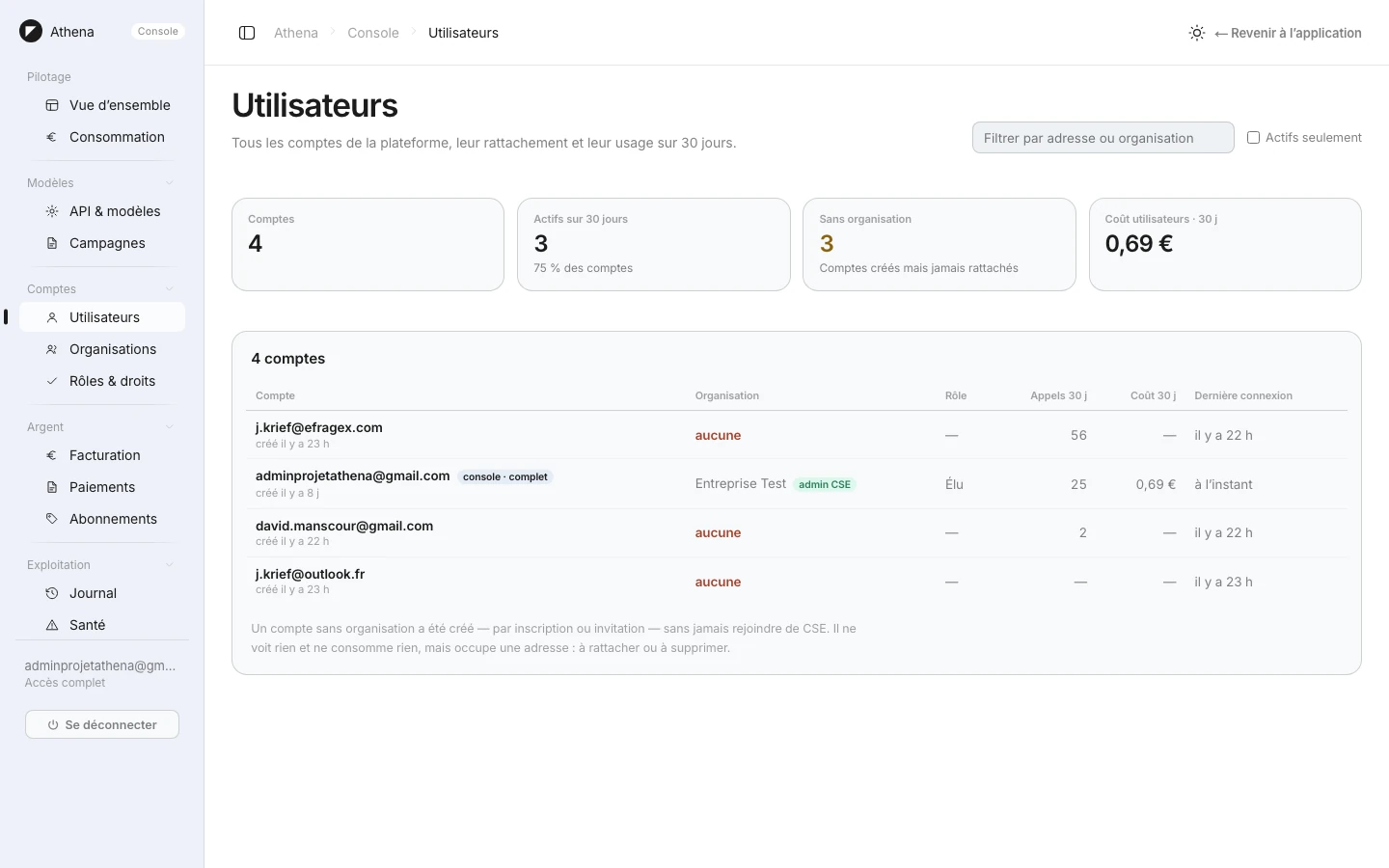
Task: Collapse the Exploitation section chevron
Action: pyautogui.click(x=170, y=565)
